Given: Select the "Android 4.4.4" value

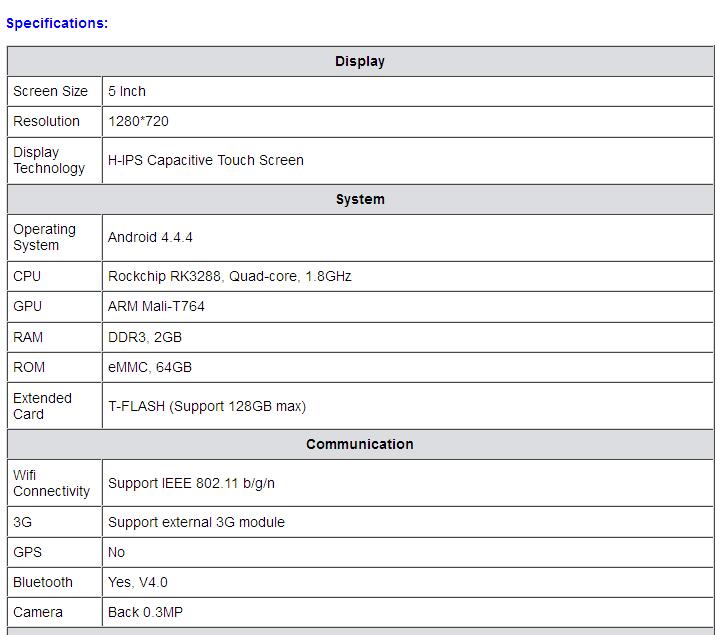Looking at the screenshot, I should [x=150, y=237].
